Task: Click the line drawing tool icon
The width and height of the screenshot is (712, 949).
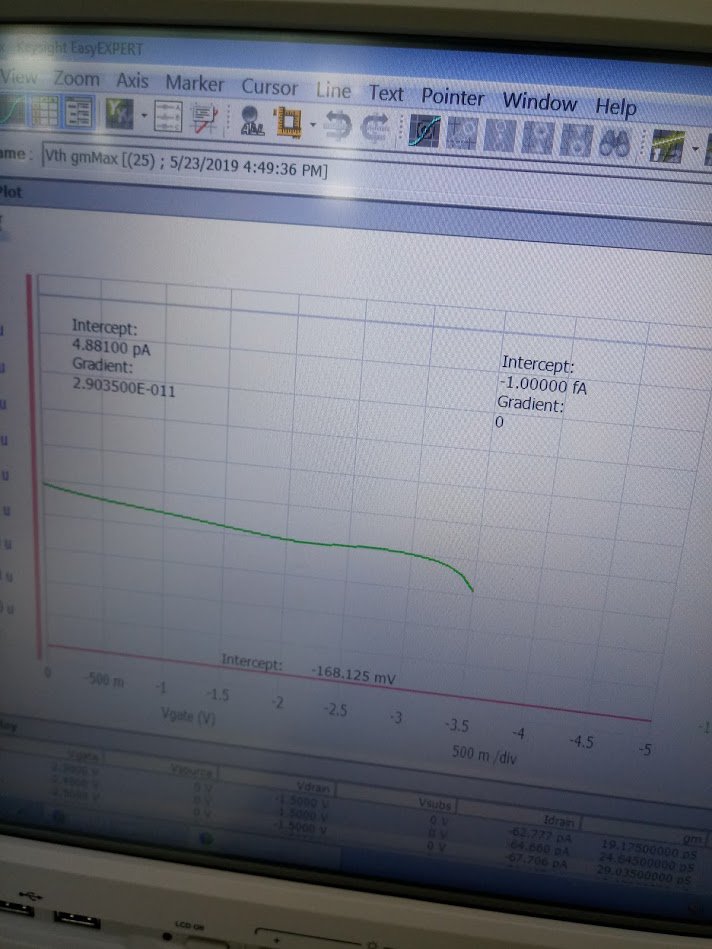Action: point(667,147)
